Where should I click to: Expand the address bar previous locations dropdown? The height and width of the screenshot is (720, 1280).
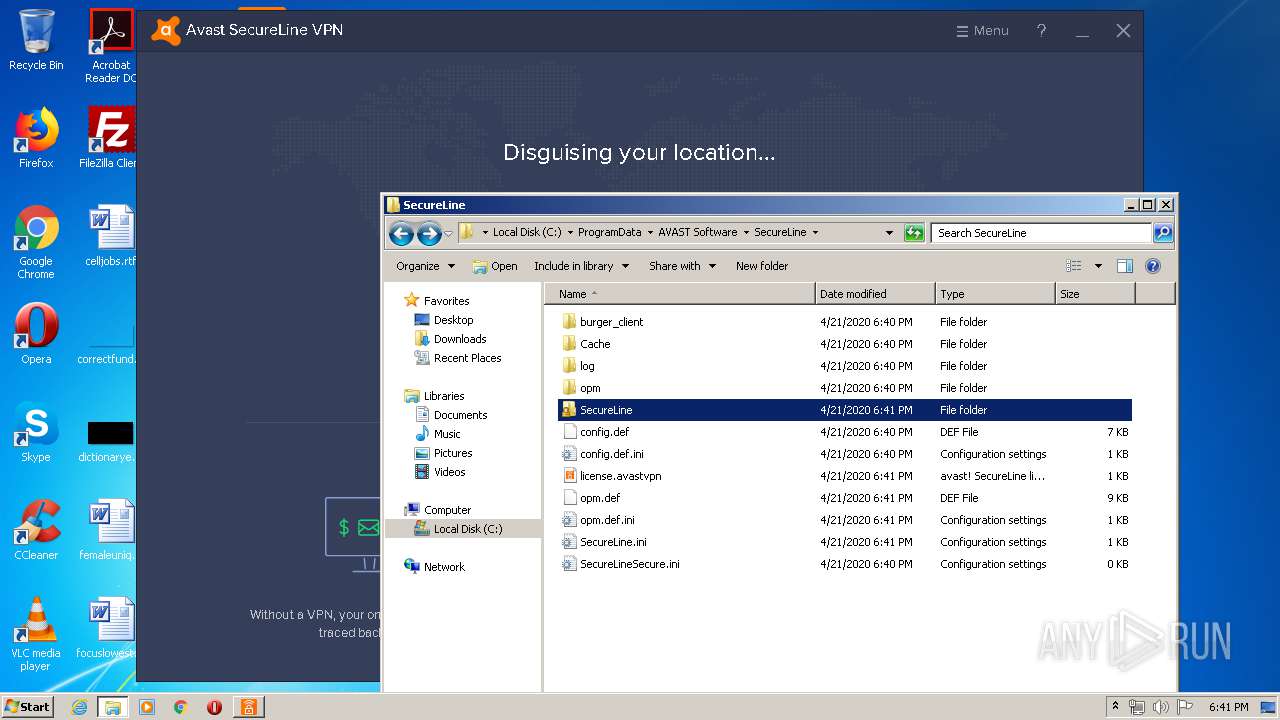889,233
